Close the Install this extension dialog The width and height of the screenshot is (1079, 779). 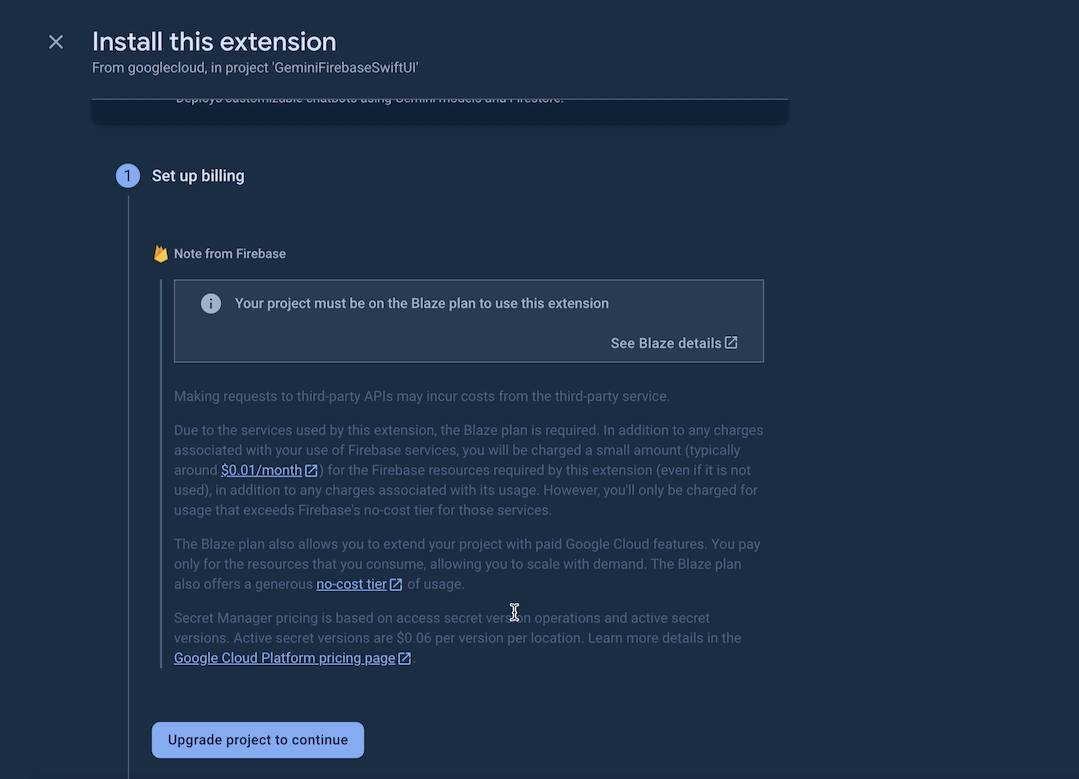point(56,42)
